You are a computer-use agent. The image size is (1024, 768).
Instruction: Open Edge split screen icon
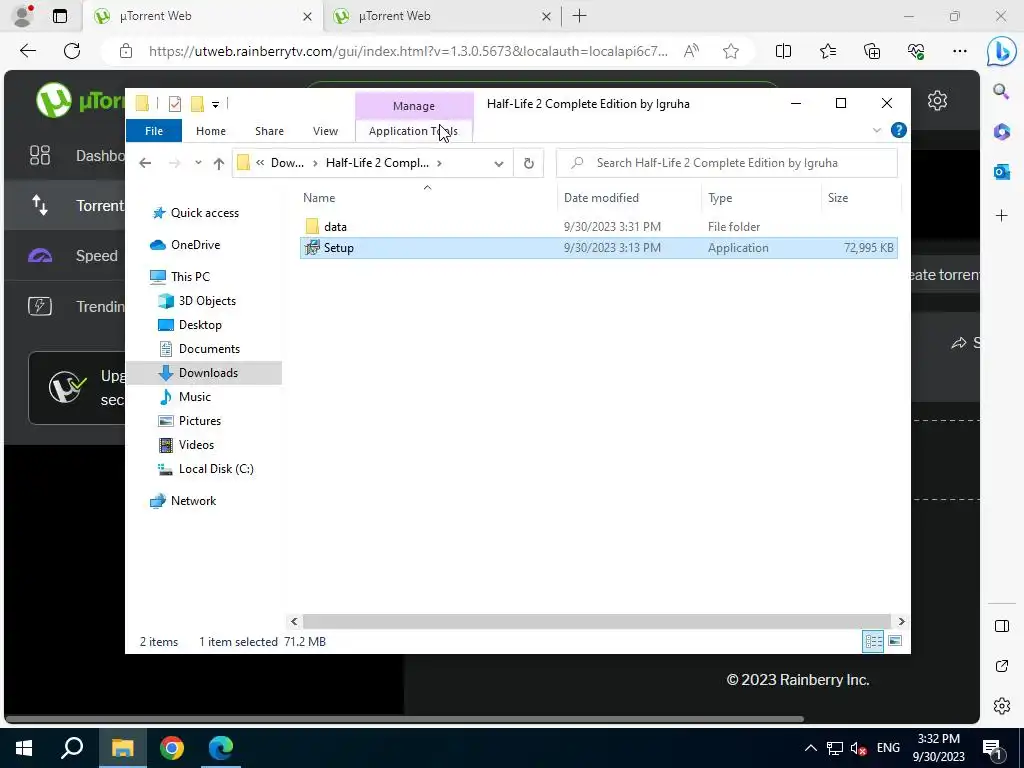tap(783, 51)
